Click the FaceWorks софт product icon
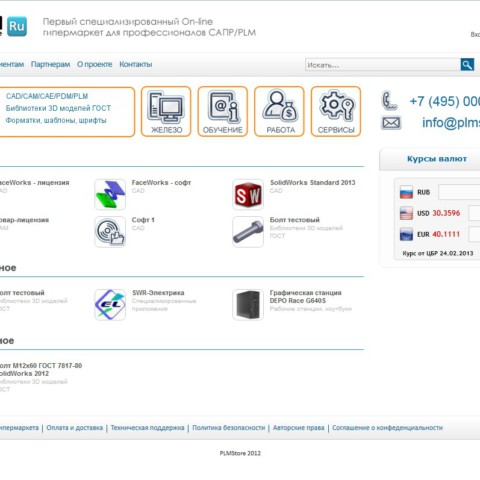This screenshot has width=480, height=480. [x=110, y=195]
